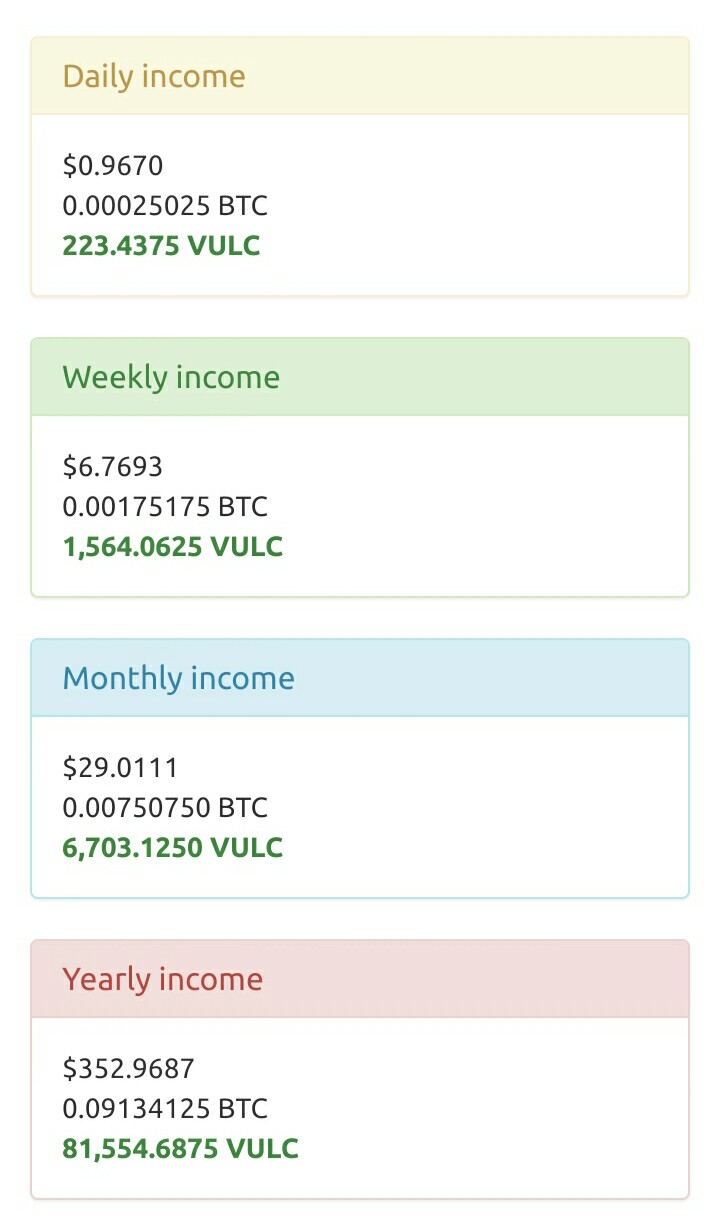The height and width of the screenshot is (1225, 720).
Task: Click the 0.00750750 BTC monthly amount
Action: click(165, 808)
